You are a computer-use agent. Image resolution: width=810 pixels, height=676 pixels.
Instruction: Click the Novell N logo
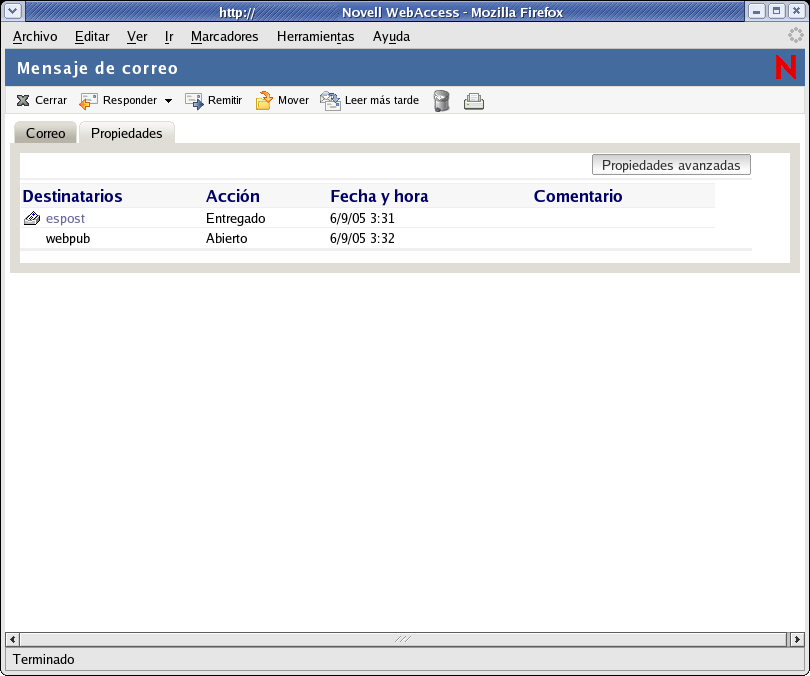coord(786,67)
